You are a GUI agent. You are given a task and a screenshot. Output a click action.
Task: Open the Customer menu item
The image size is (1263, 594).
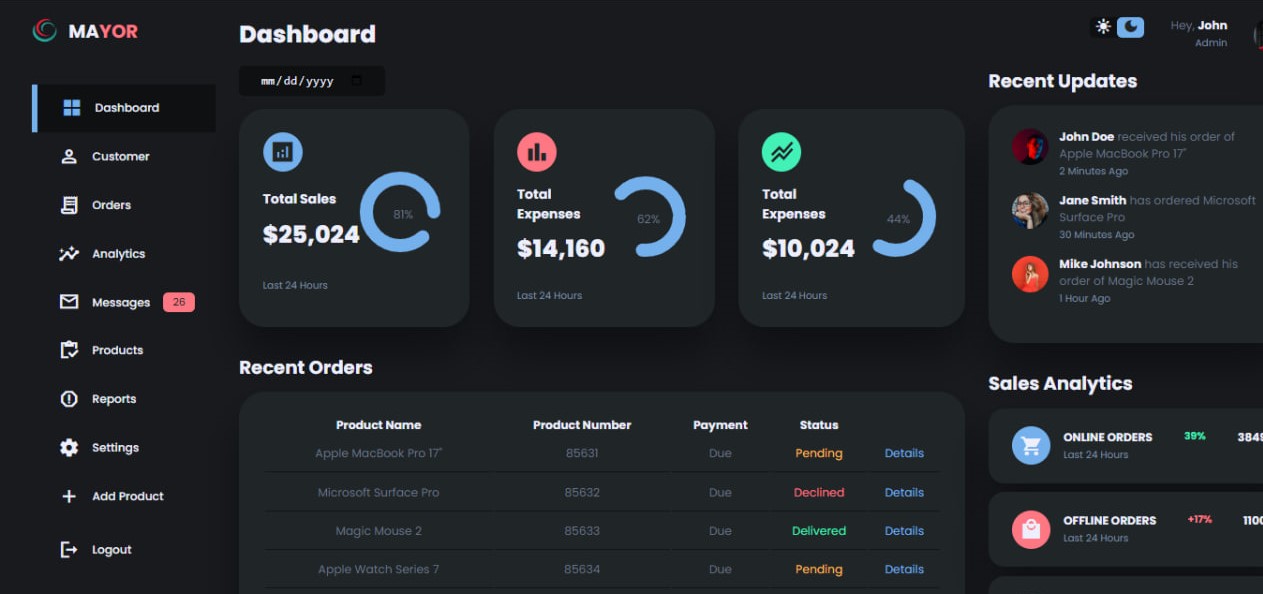pyautogui.click(x=120, y=156)
